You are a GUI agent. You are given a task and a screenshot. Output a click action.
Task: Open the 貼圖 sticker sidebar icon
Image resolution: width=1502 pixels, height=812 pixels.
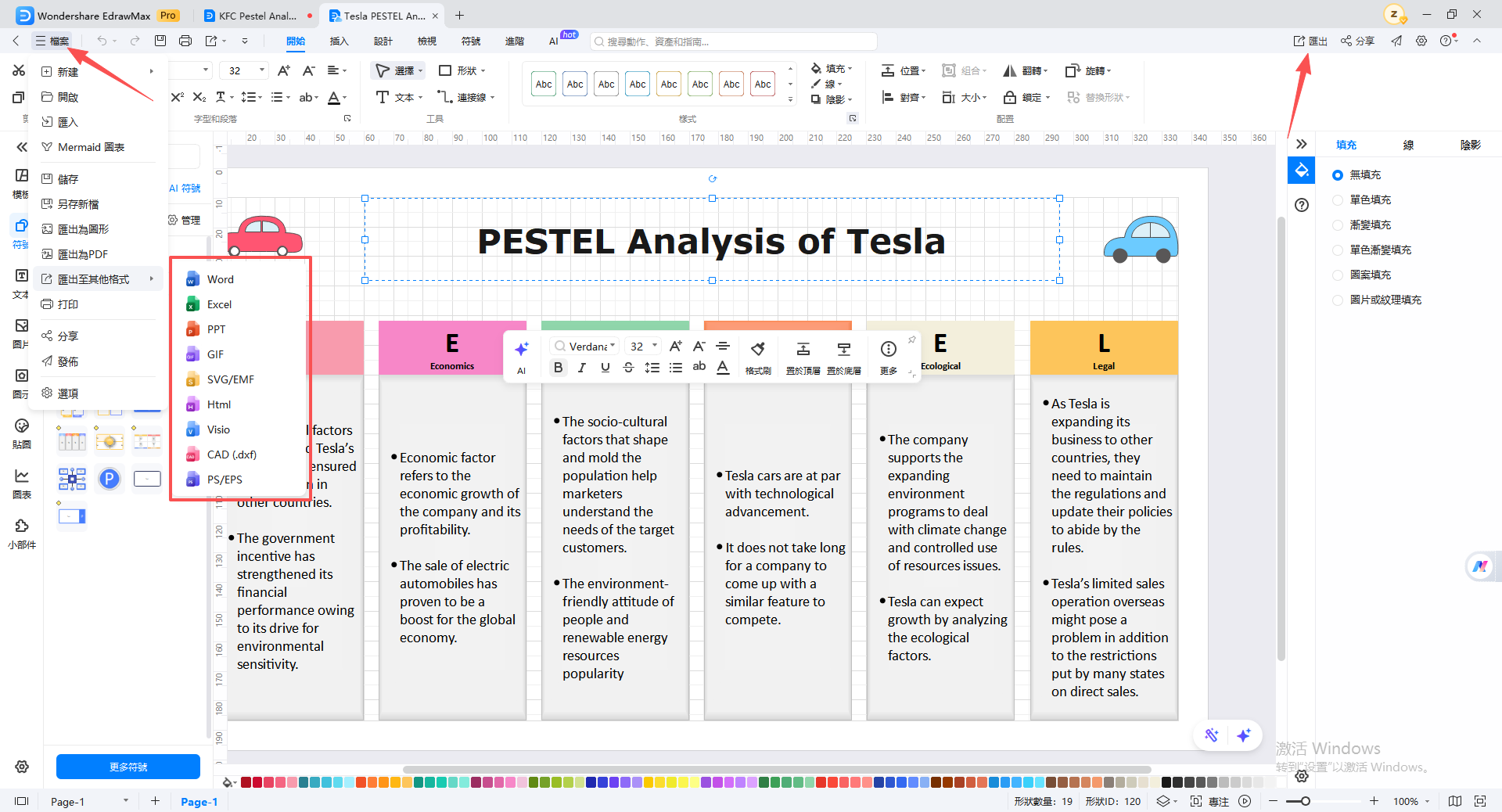point(22,433)
